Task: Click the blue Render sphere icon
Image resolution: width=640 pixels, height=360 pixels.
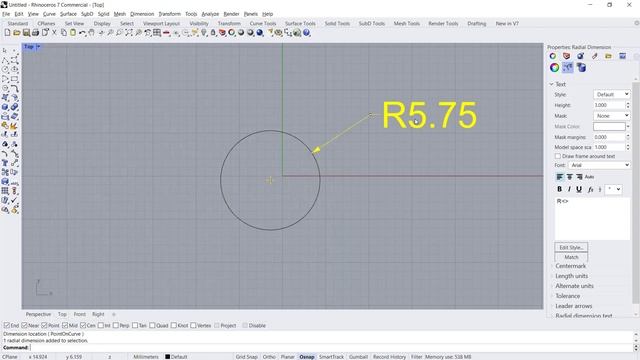Action: point(260,33)
